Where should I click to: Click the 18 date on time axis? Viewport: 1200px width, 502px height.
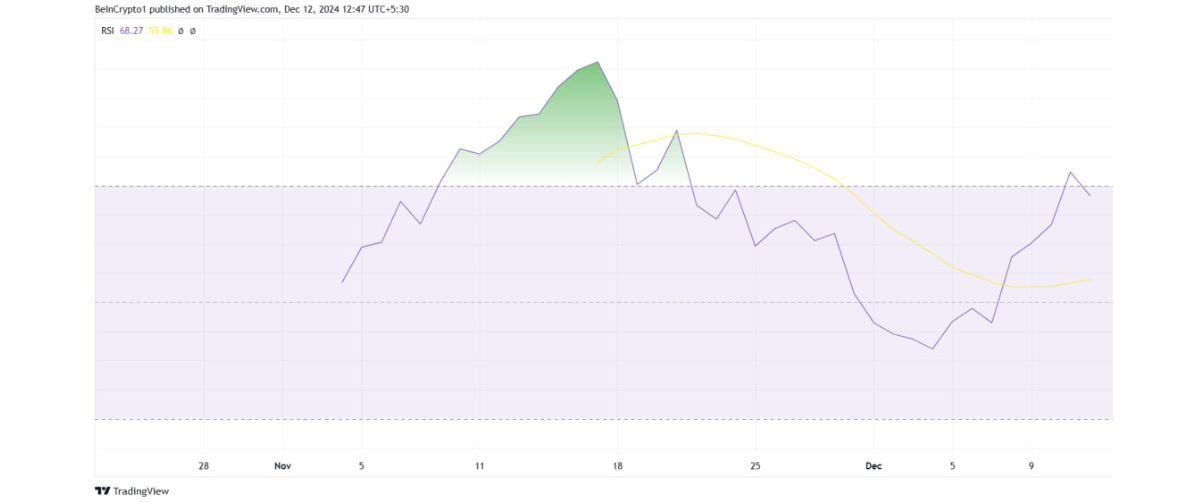[x=617, y=466]
